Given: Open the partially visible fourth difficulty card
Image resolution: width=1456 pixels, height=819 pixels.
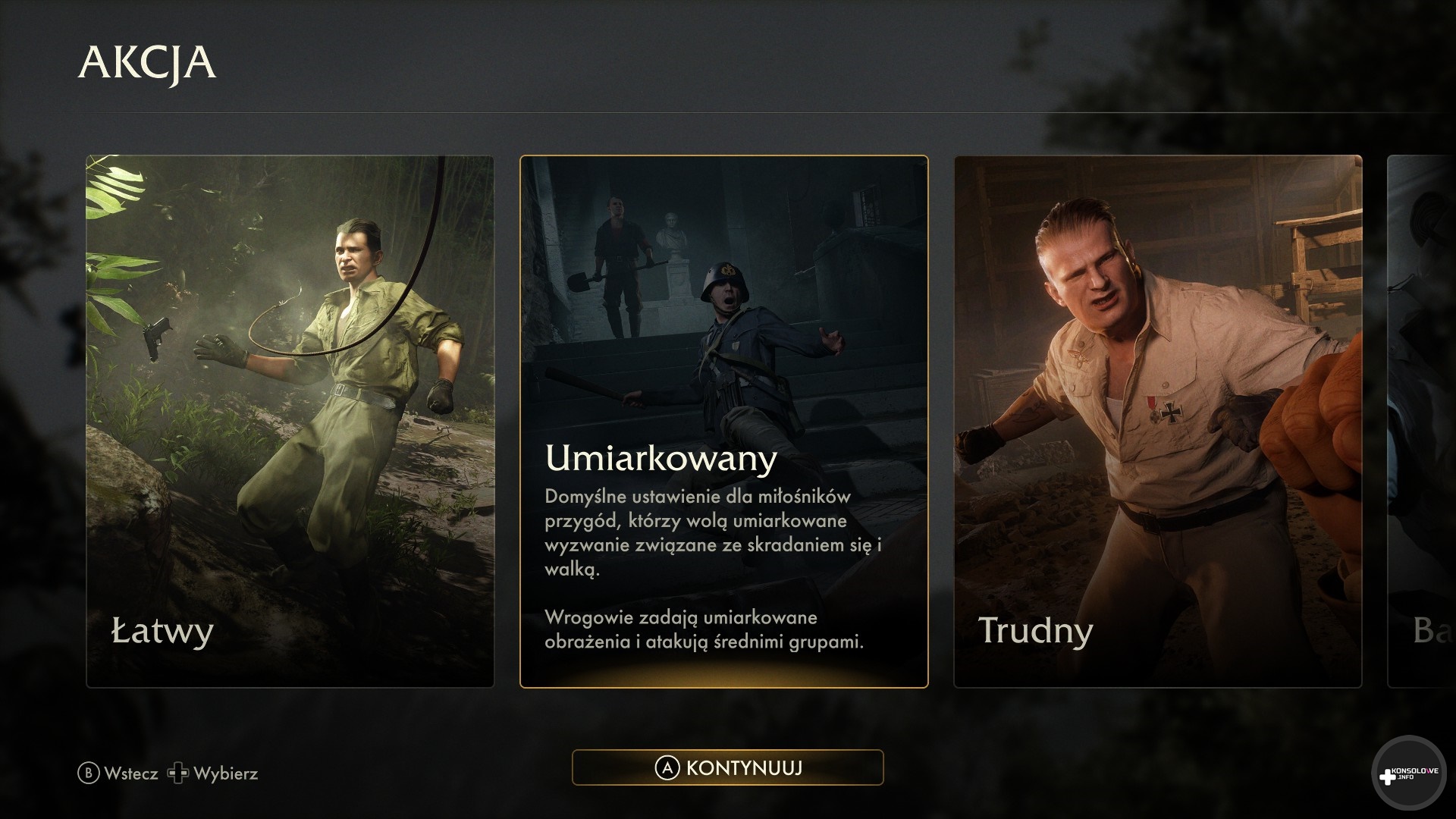Looking at the screenshot, I should [1421, 422].
